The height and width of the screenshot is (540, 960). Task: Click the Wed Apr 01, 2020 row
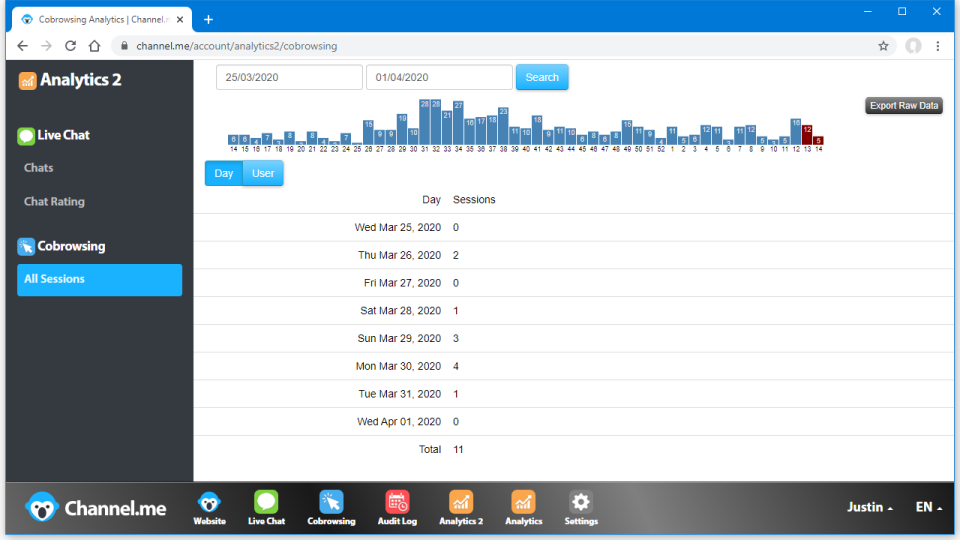tap(574, 422)
